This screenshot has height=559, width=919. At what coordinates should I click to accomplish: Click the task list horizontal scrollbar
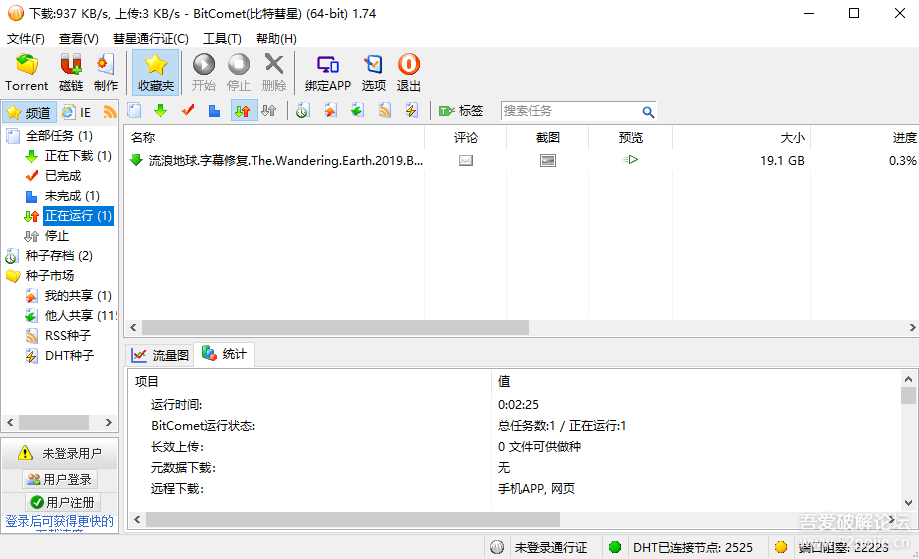point(335,328)
